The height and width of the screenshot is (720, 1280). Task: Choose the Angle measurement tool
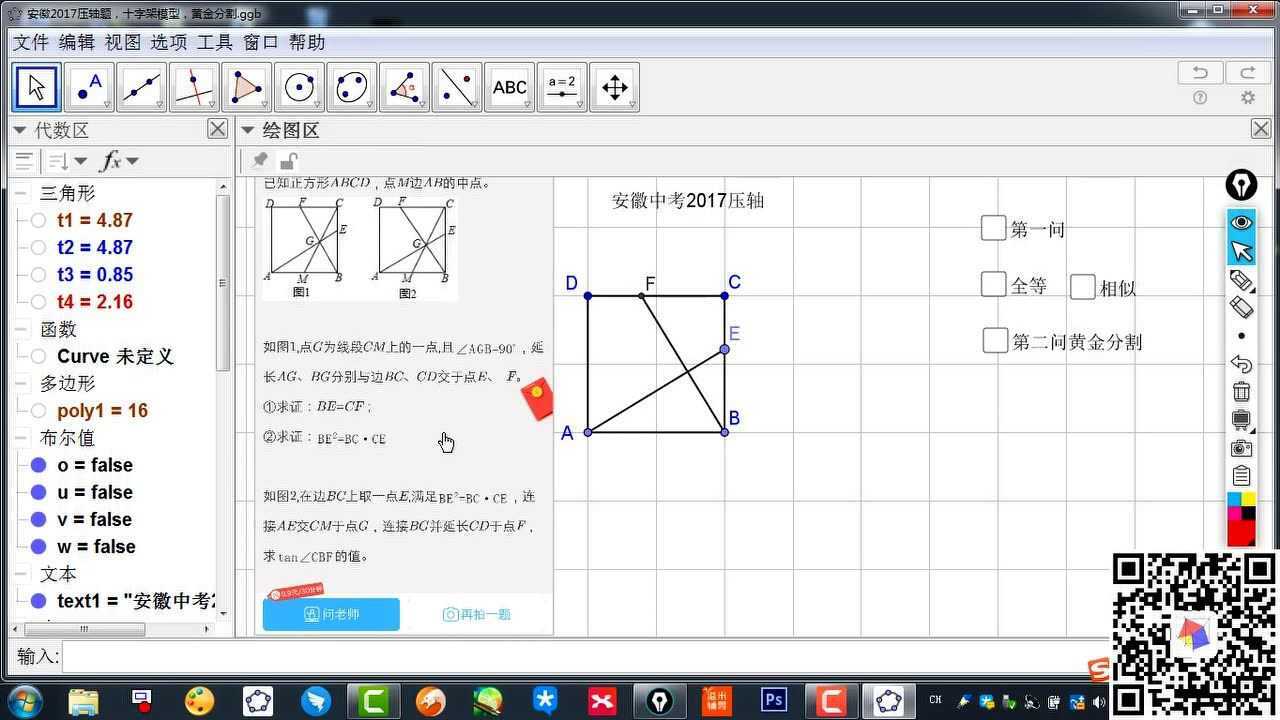click(404, 88)
